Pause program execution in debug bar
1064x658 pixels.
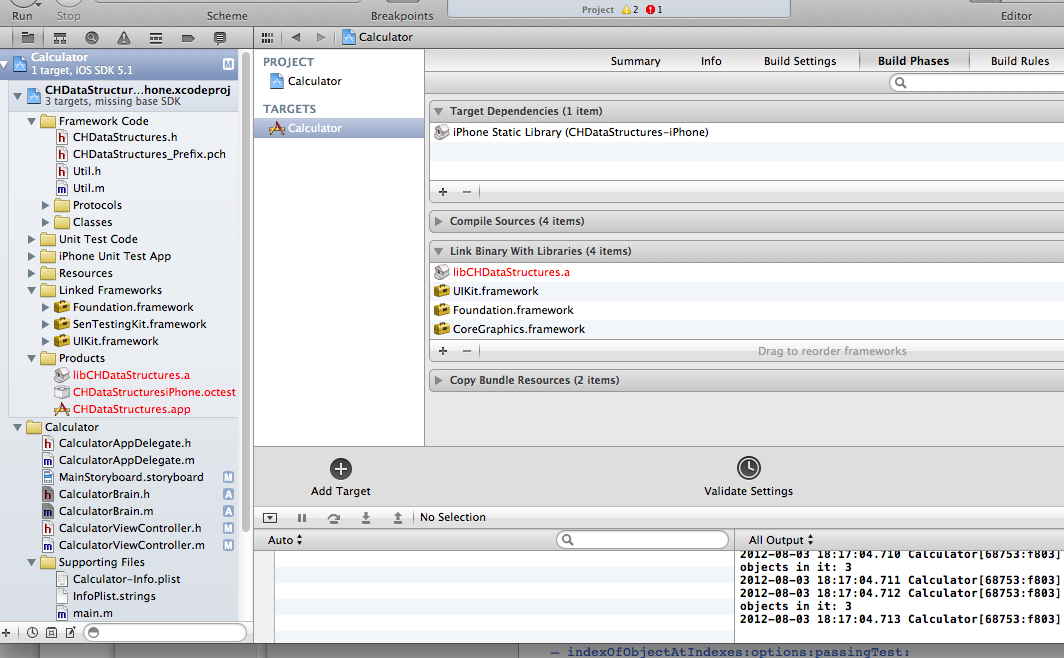[x=302, y=518]
